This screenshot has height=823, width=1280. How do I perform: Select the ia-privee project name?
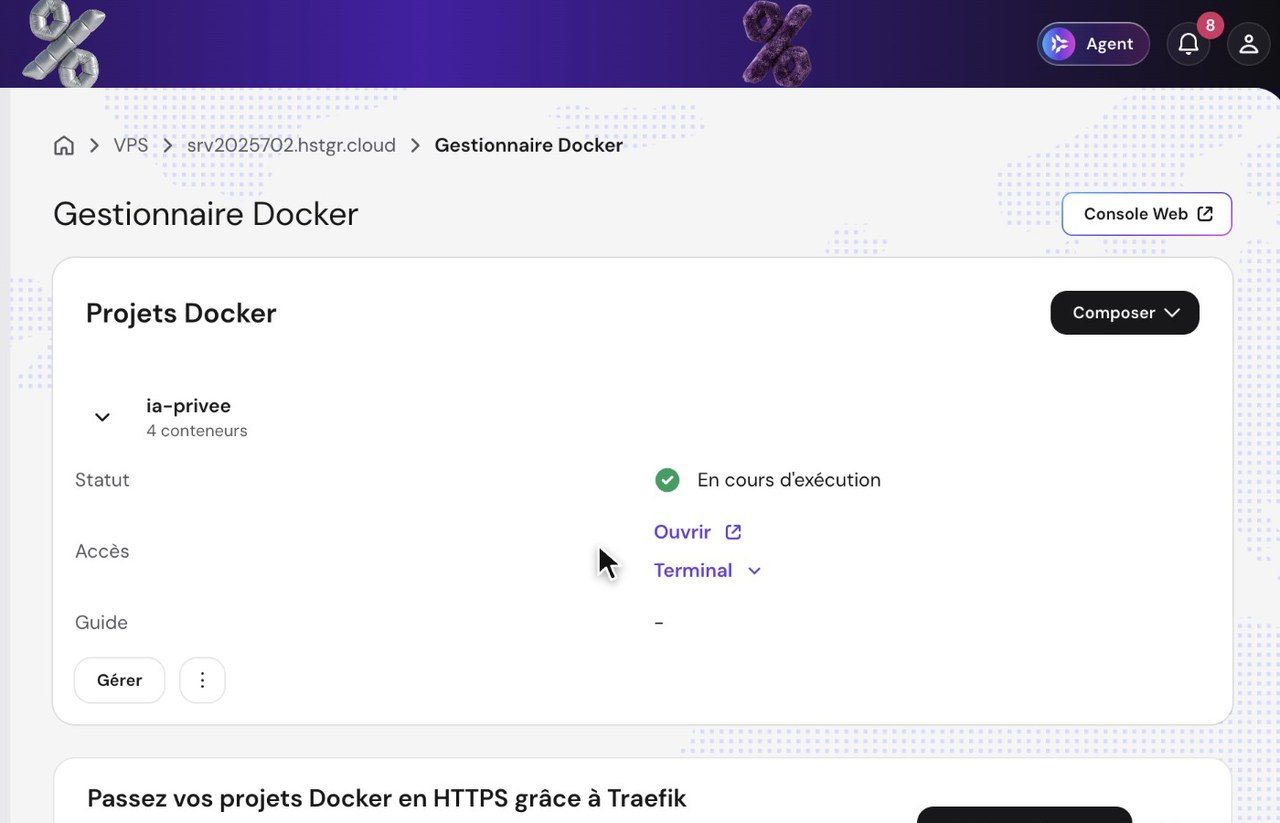coord(189,405)
